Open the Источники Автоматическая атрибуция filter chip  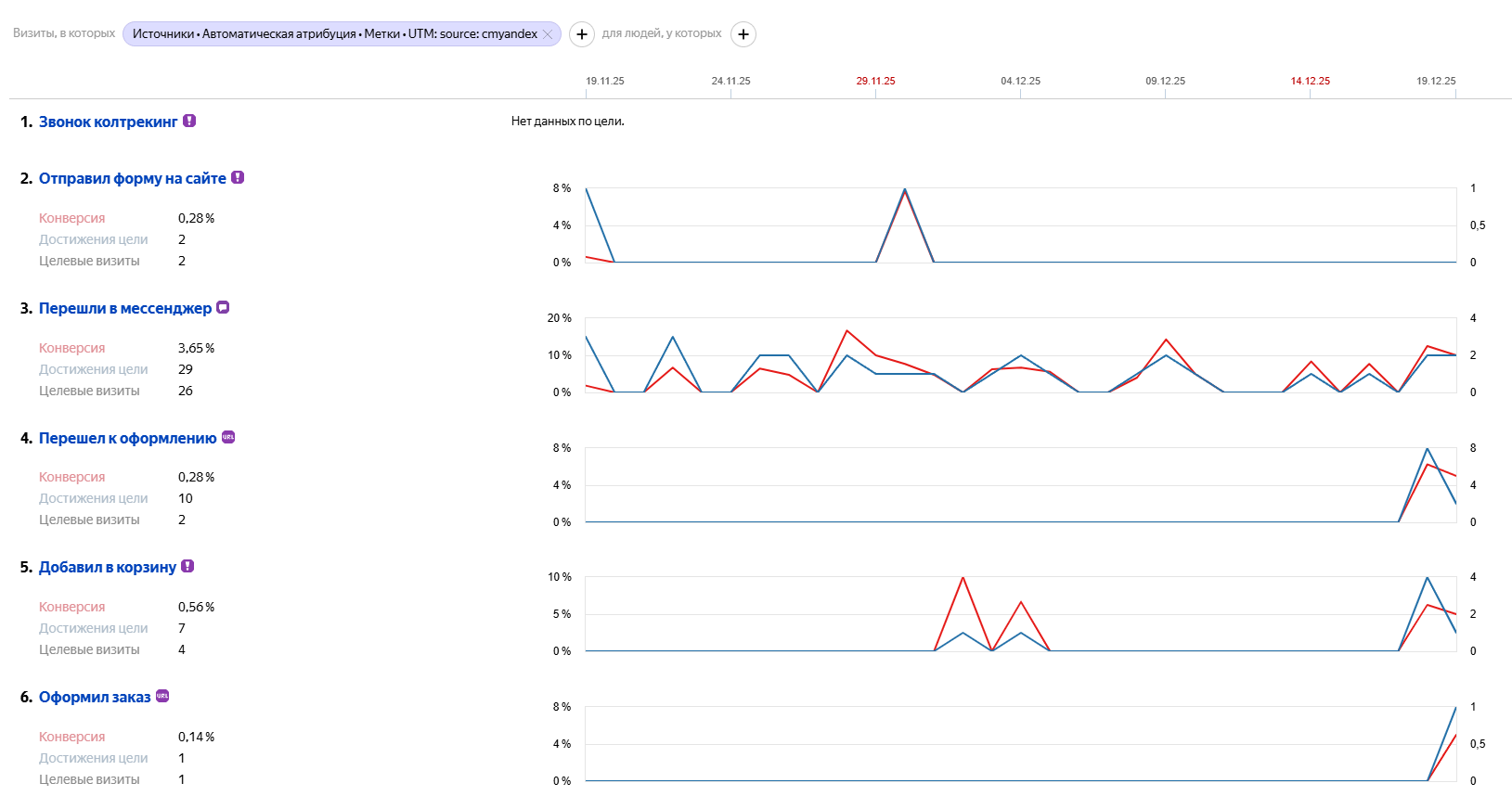tap(334, 34)
